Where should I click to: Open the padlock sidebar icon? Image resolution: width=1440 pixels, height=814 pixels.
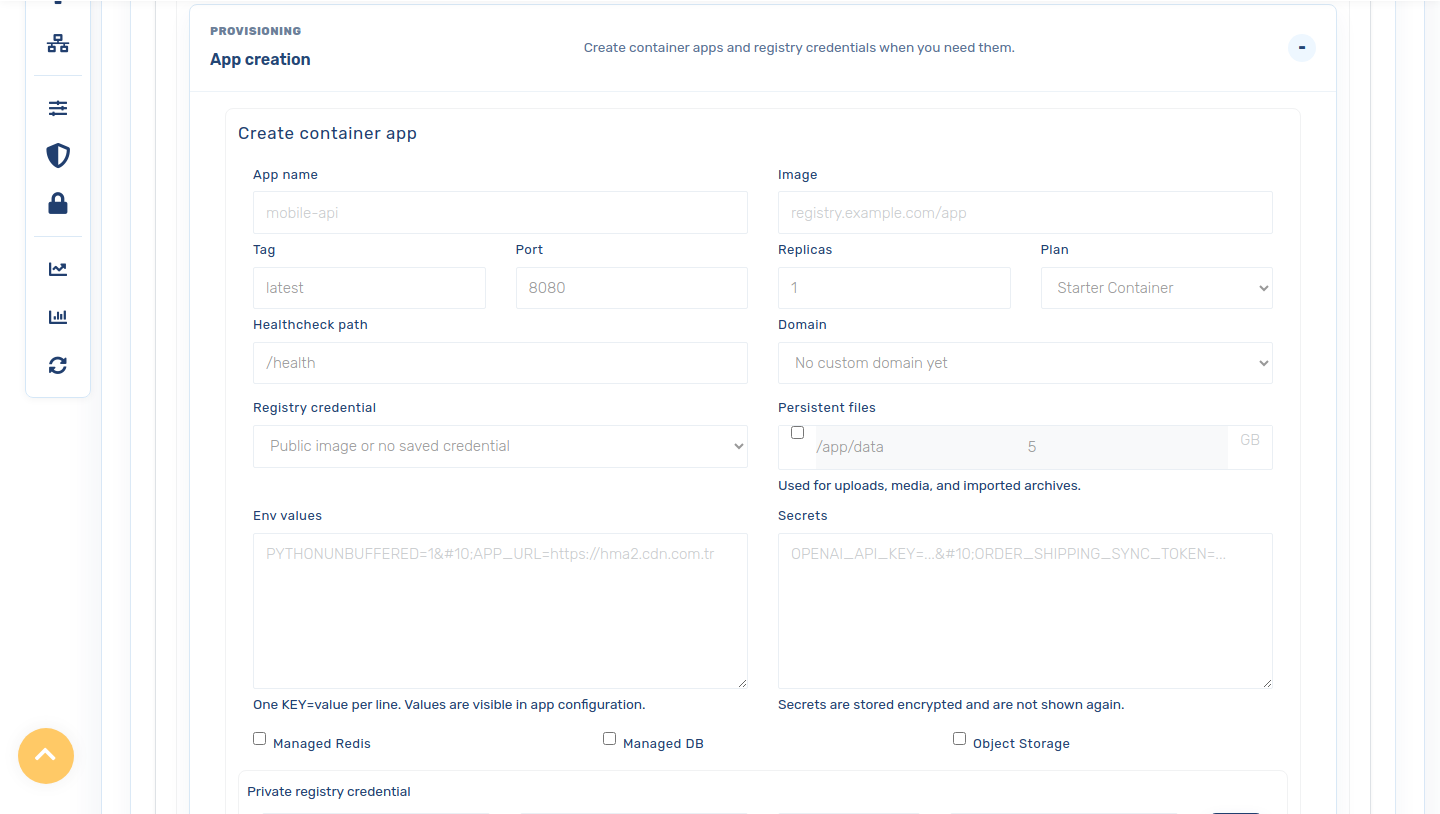click(58, 204)
